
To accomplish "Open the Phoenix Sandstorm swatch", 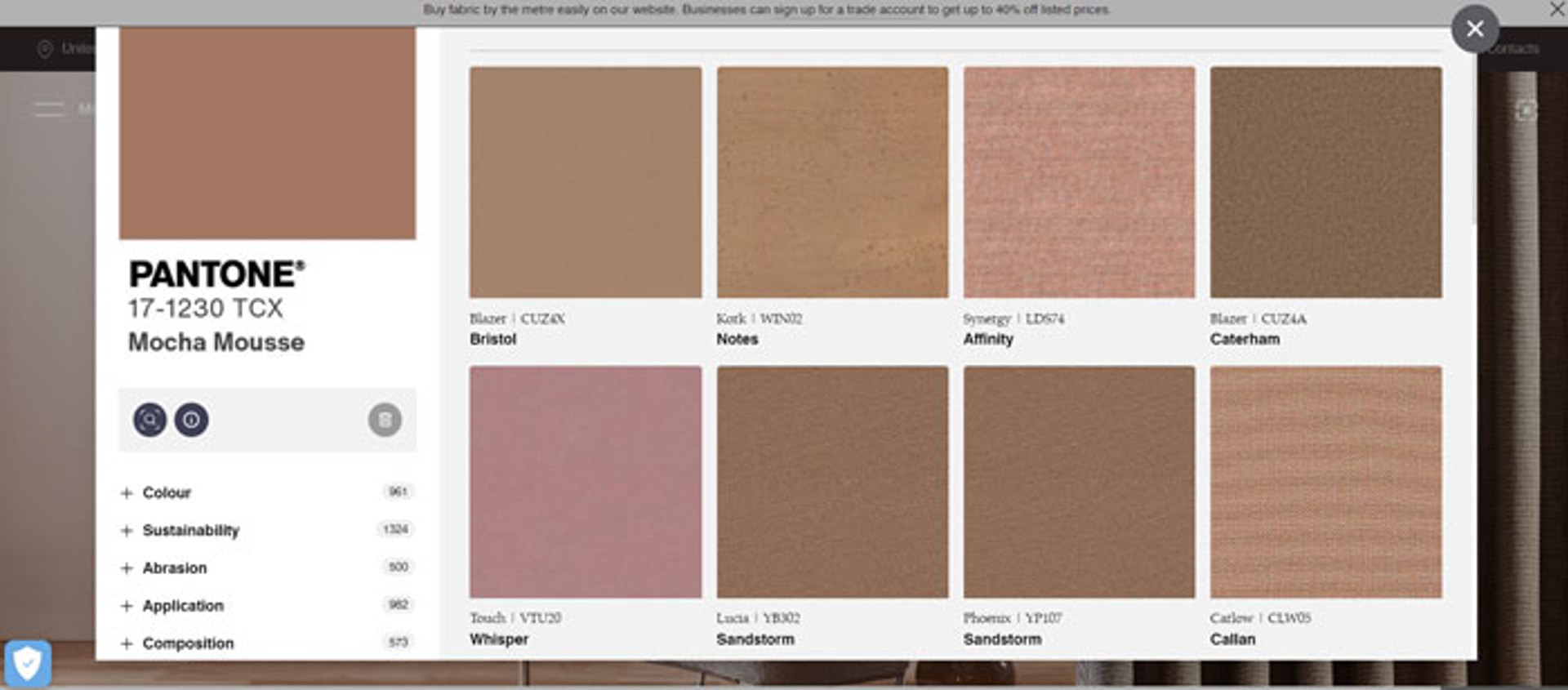I will [1079, 482].
